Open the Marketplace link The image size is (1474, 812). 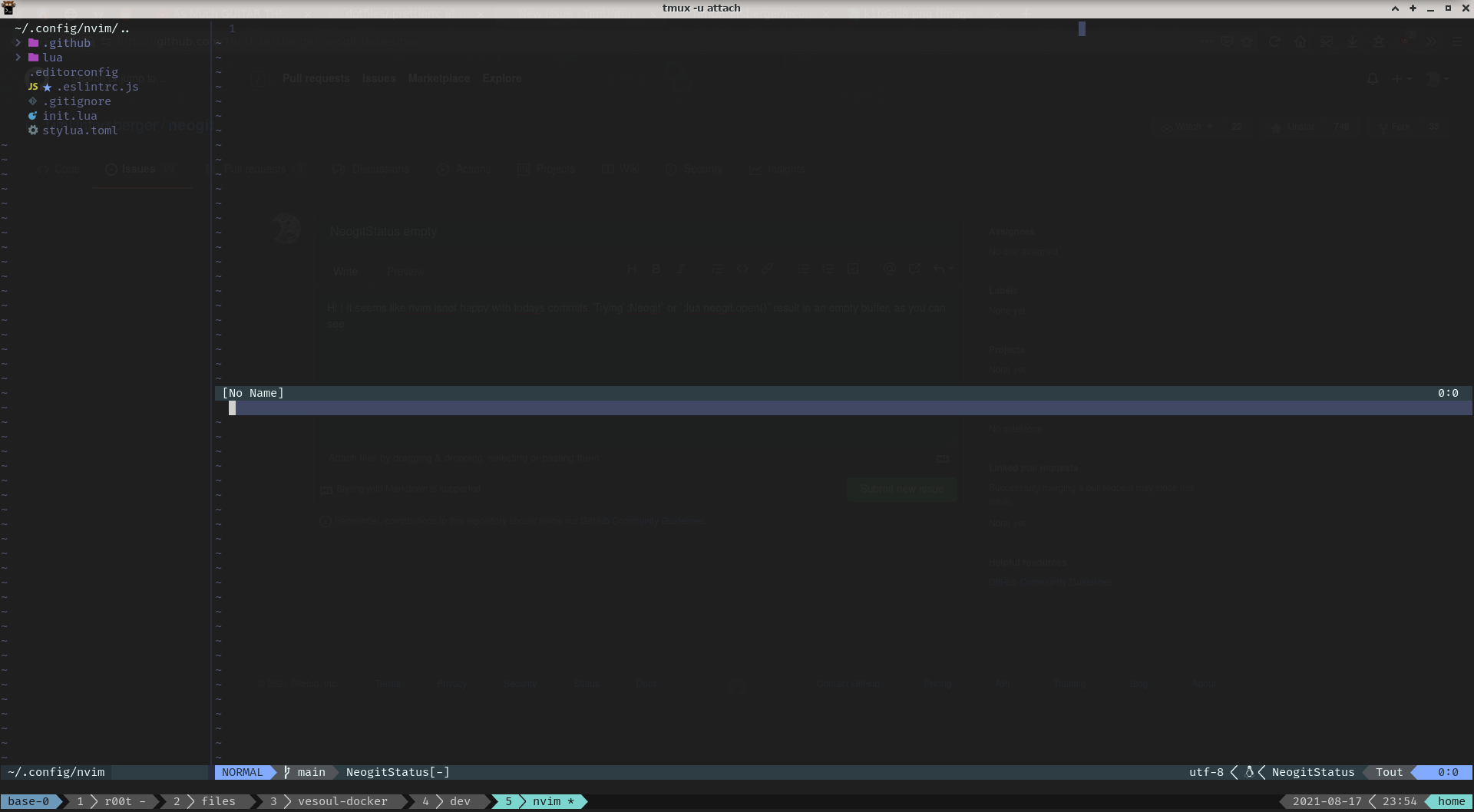pos(439,78)
